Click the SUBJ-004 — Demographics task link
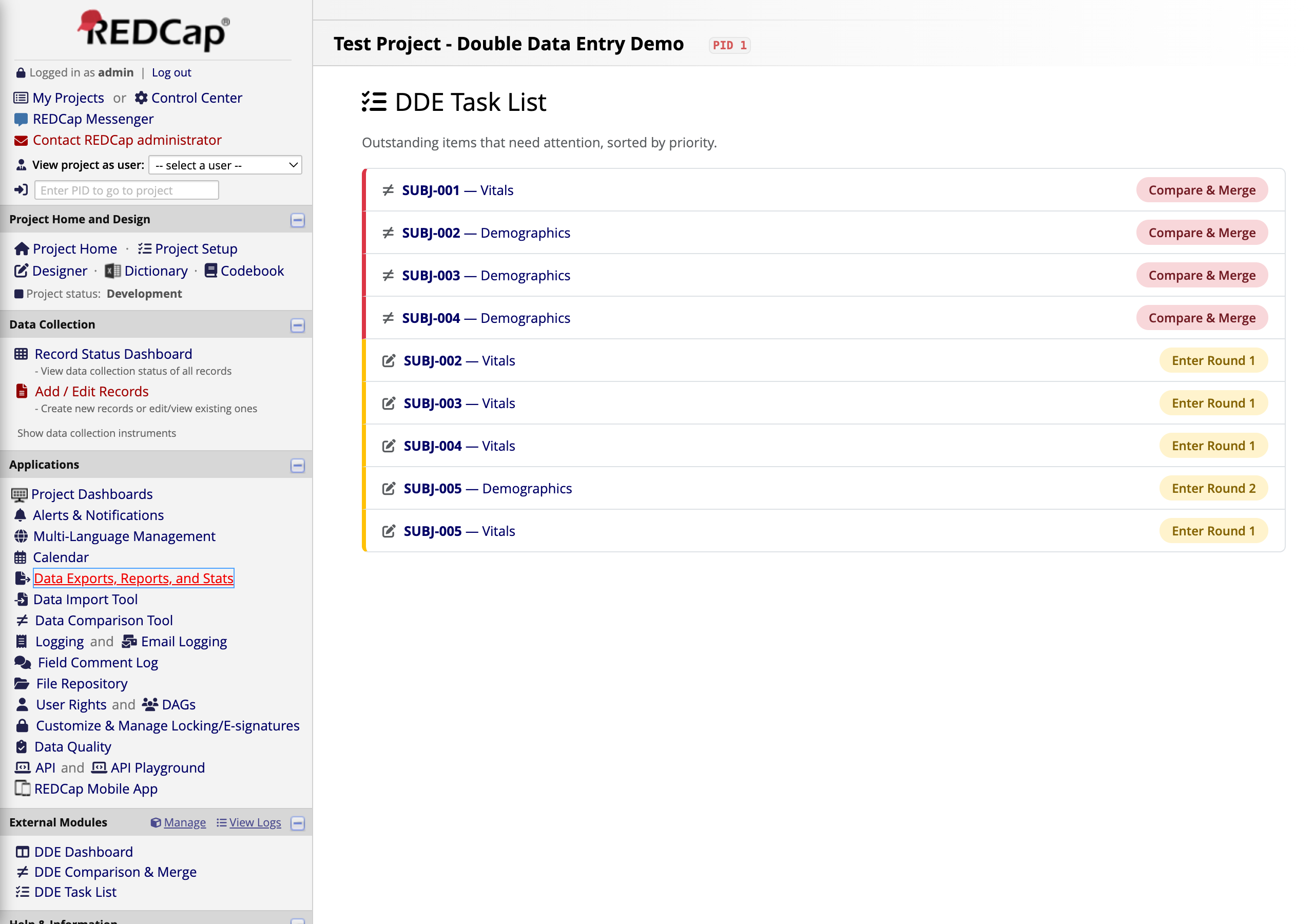Viewport: 1314px width, 924px height. (x=486, y=318)
